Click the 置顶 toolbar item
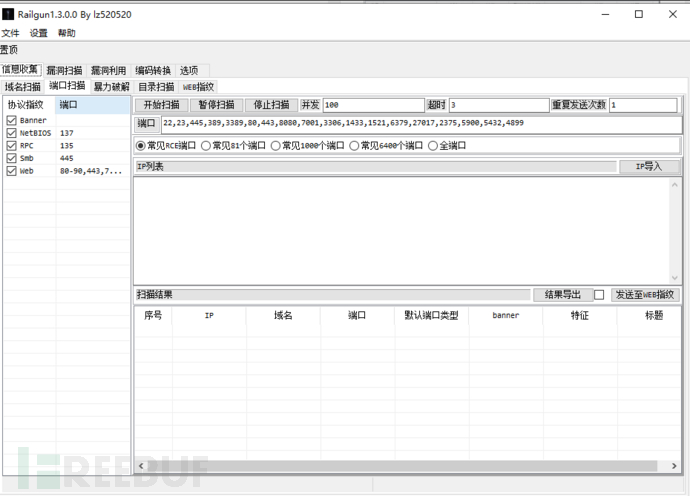Screen dimensions: 690x496 [9, 50]
